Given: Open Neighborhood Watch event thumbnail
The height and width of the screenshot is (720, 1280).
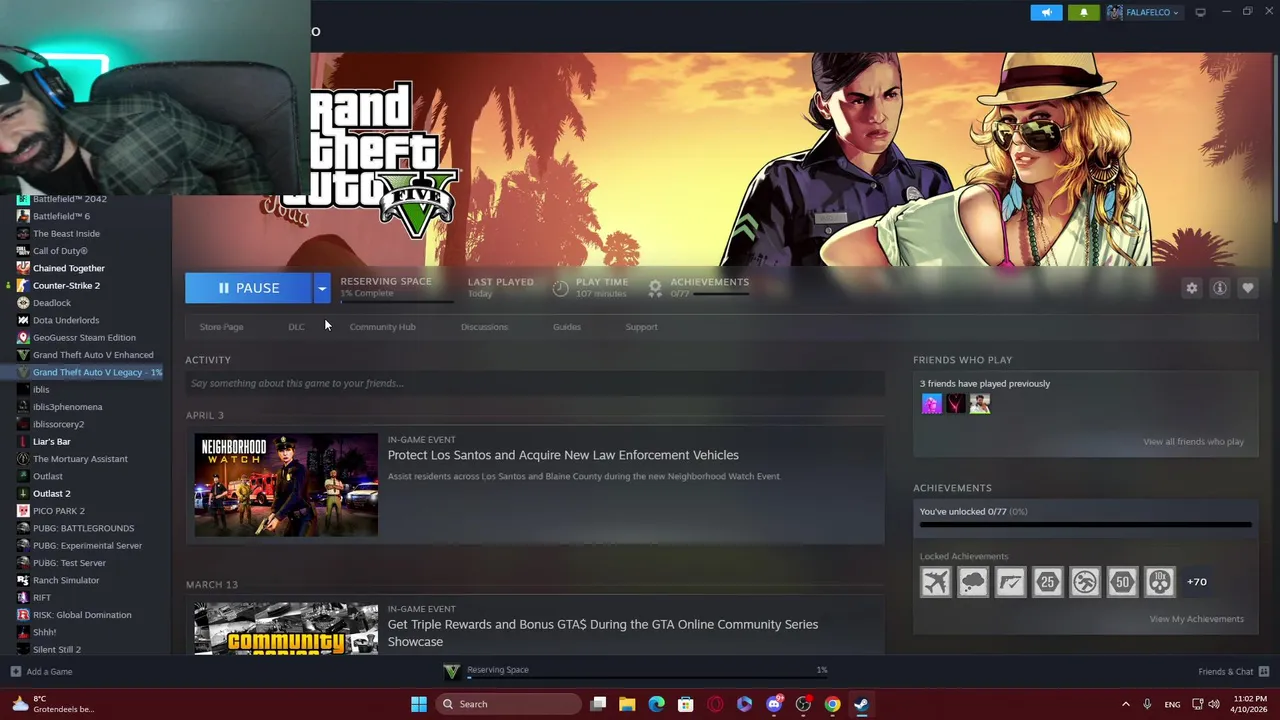Looking at the screenshot, I should click(x=286, y=485).
